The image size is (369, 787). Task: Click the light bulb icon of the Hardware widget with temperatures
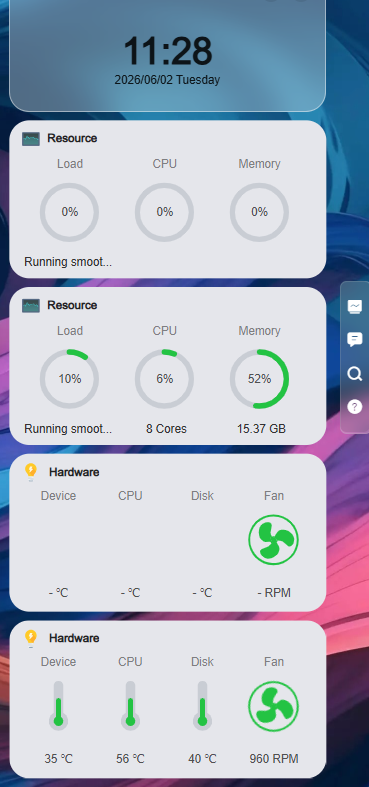pyautogui.click(x=31, y=638)
